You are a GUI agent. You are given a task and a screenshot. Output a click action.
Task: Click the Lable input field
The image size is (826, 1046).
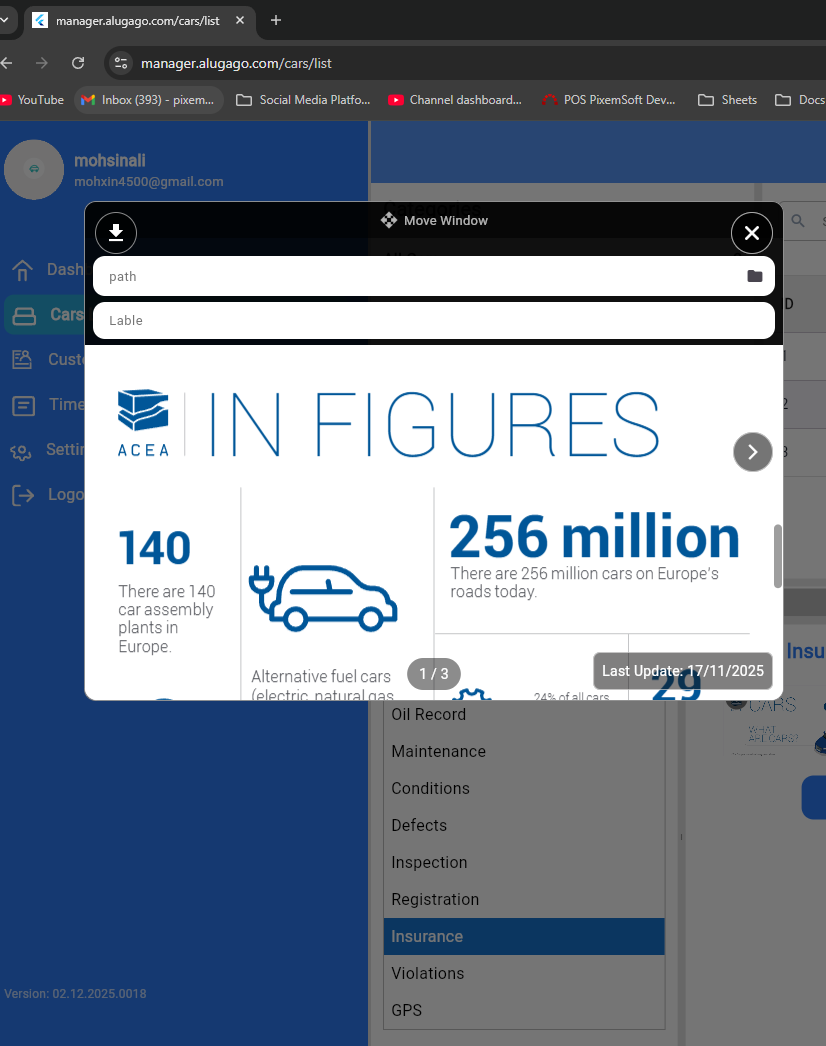click(420, 320)
